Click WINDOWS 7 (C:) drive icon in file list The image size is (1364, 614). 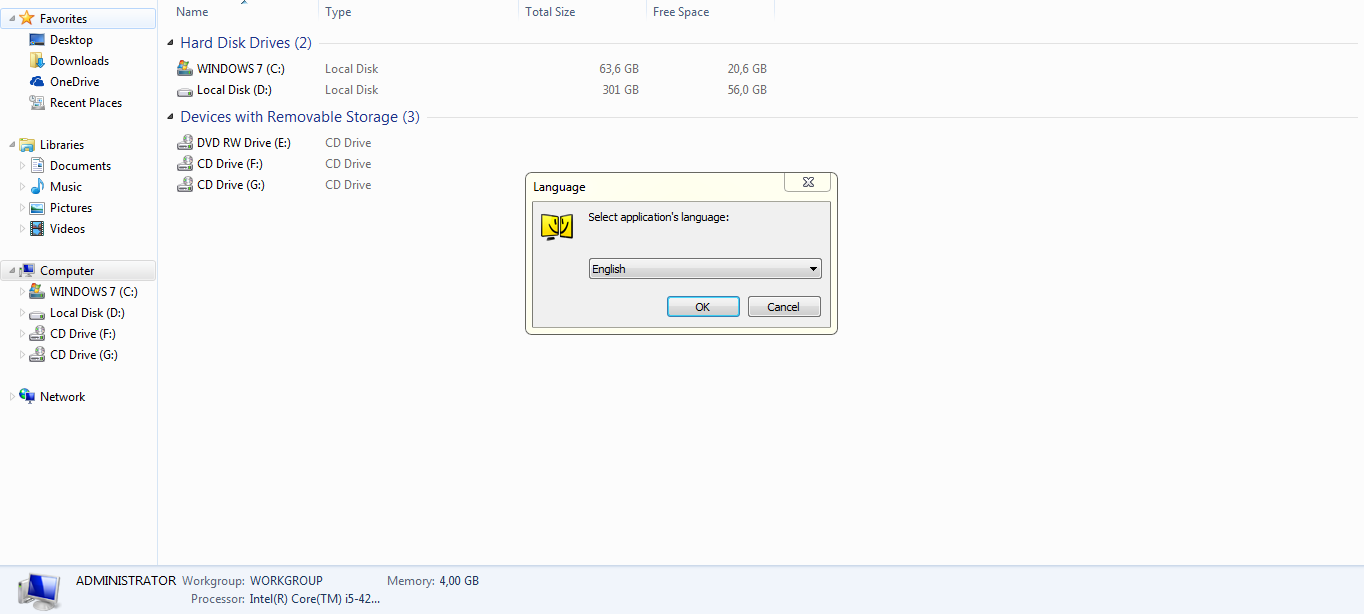coord(184,68)
